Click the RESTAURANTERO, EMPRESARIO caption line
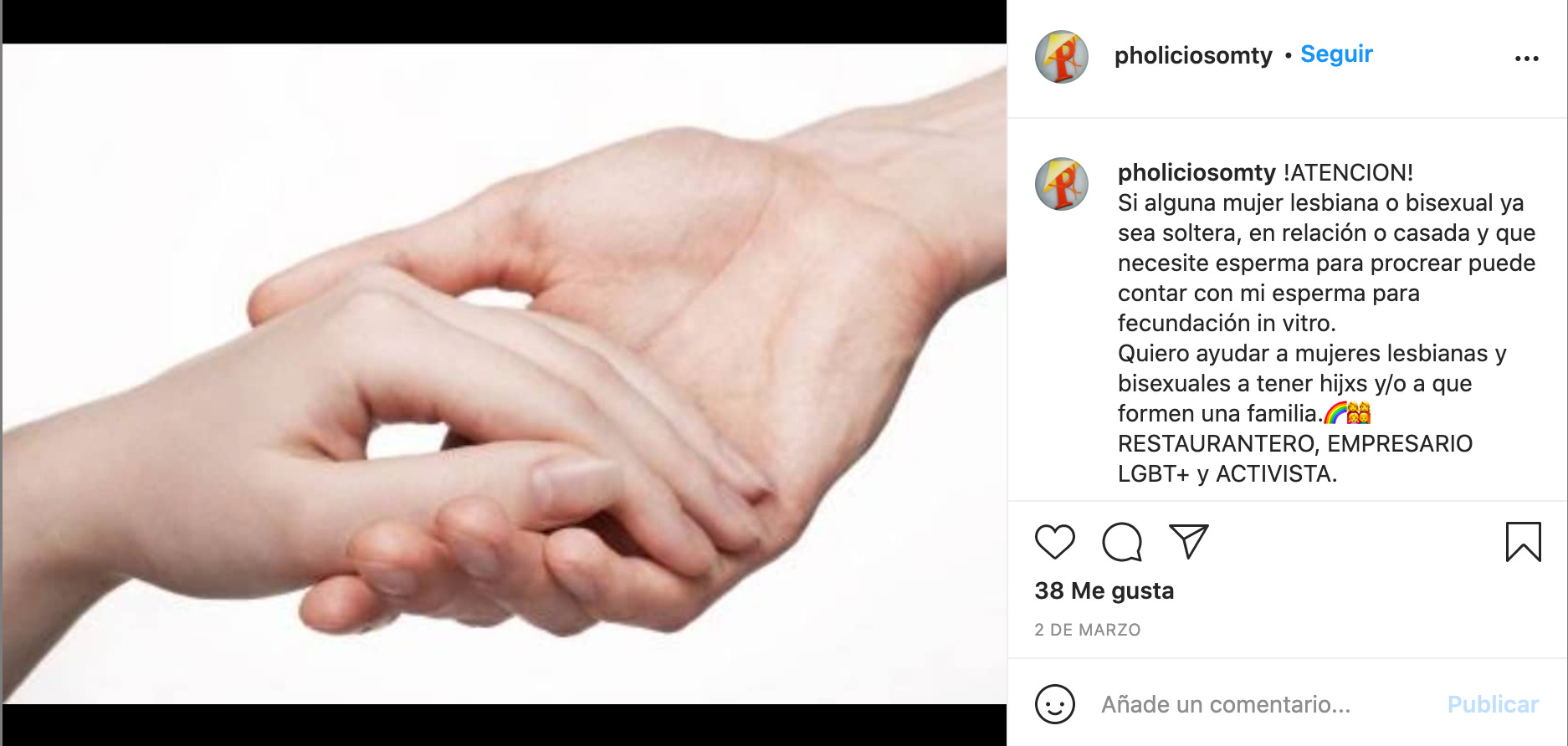The height and width of the screenshot is (746, 1568). [1295, 443]
